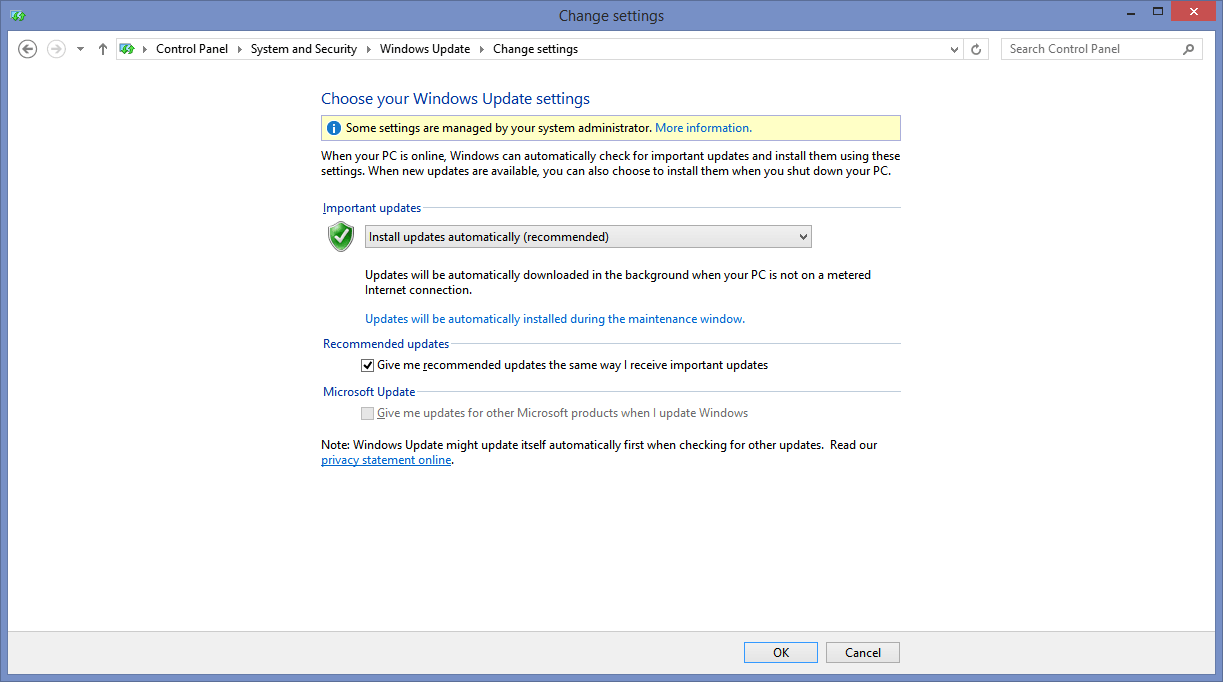
Task: Expand the chevron before Control Panel
Action: coord(144,48)
